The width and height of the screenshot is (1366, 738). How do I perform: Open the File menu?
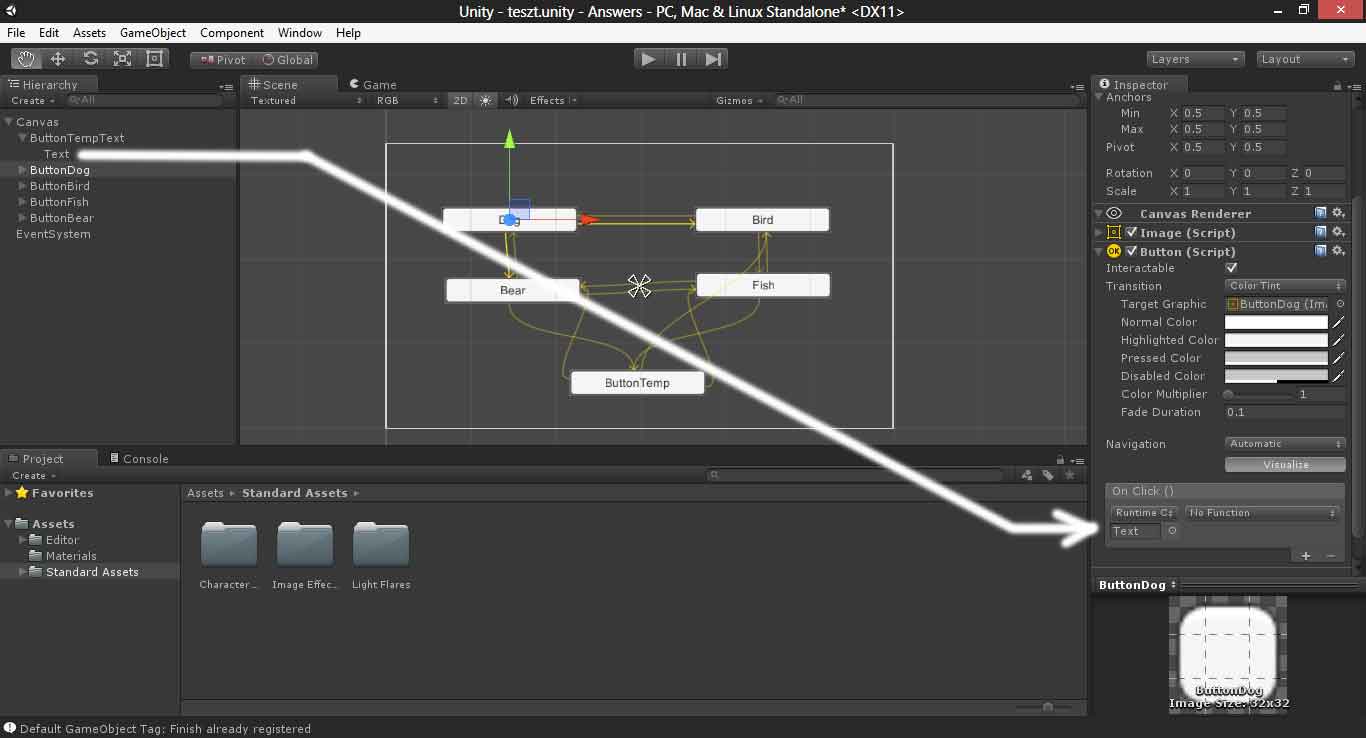coord(16,33)
